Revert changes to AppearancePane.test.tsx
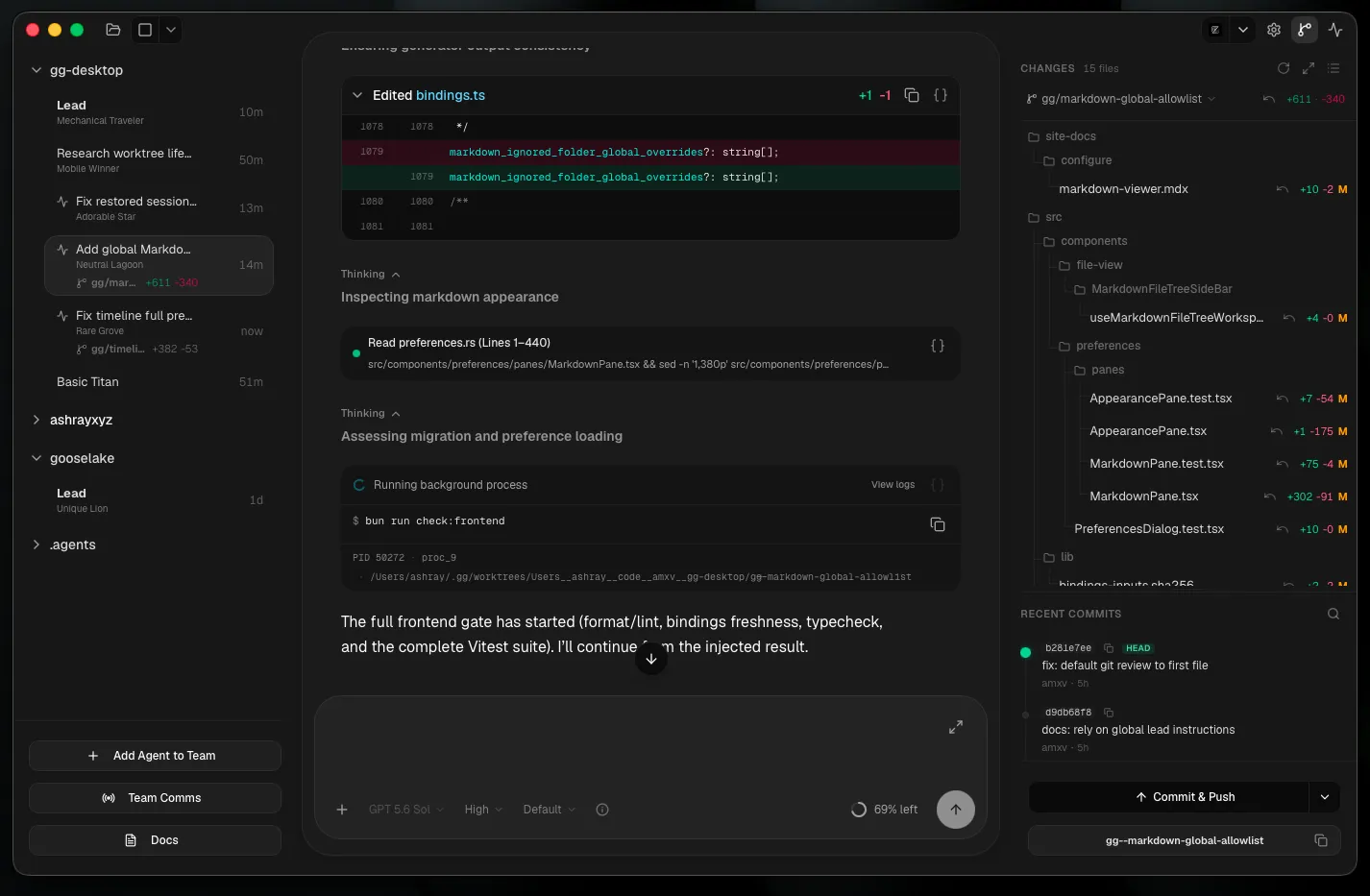This screenshot has height=896, width=1370. (x=1282, y=399)
